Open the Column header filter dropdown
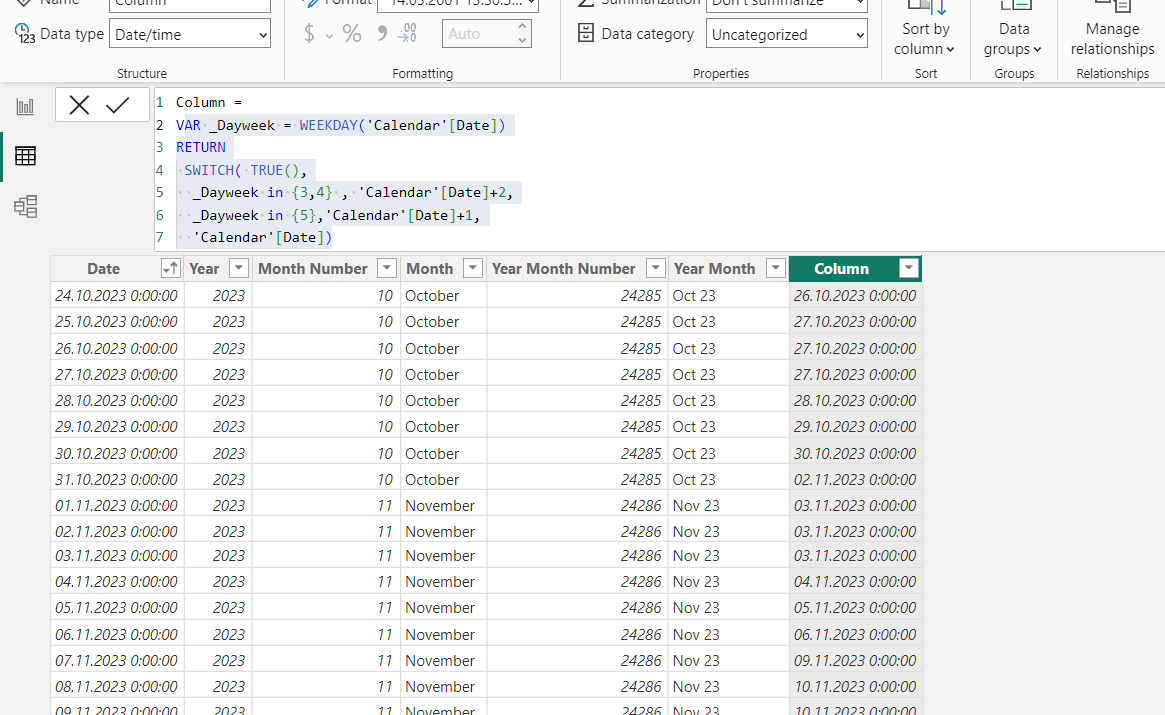Image resolution: width=1165 pixels, height=715 pixels. tap(909, 268)
